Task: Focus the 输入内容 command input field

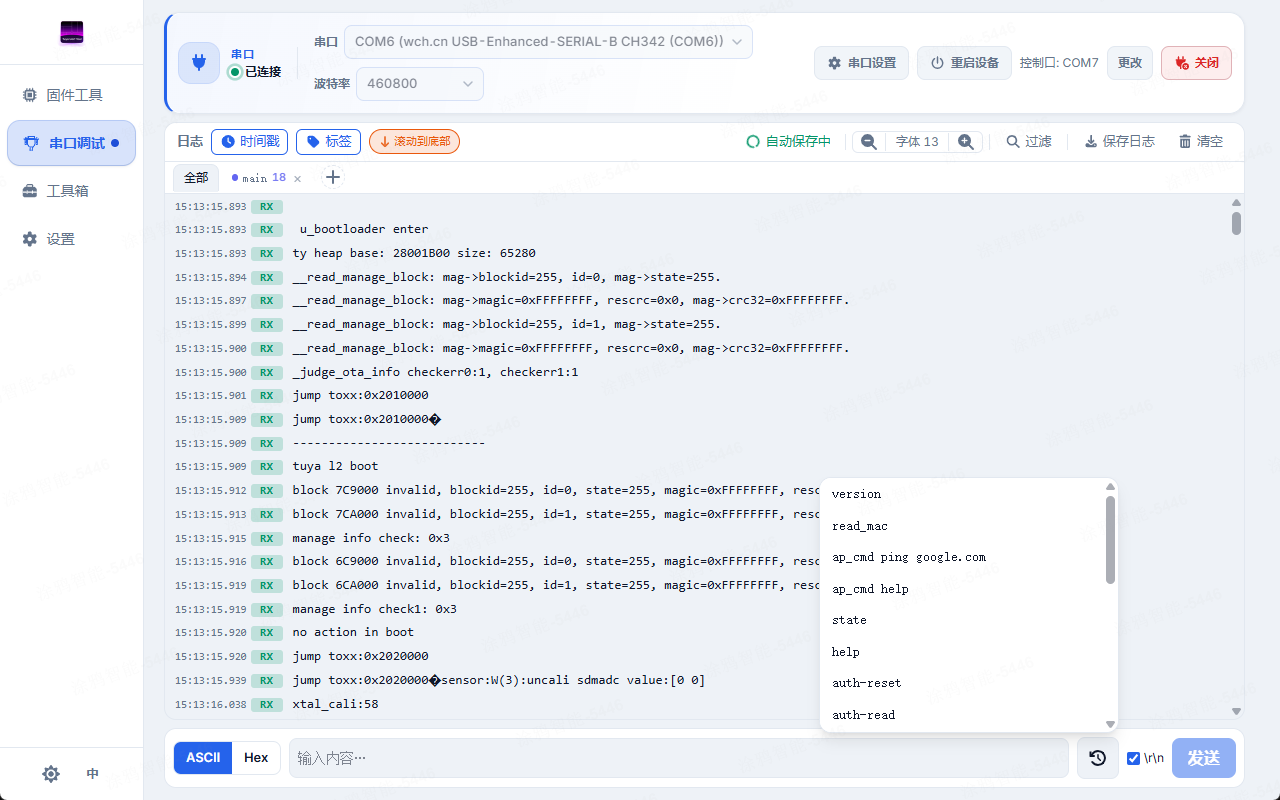Action: tap(679, 758)
